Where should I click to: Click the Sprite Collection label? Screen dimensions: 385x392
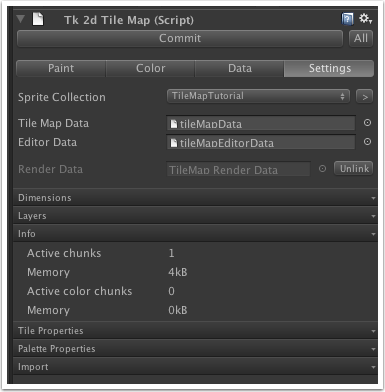pos(62,97)
